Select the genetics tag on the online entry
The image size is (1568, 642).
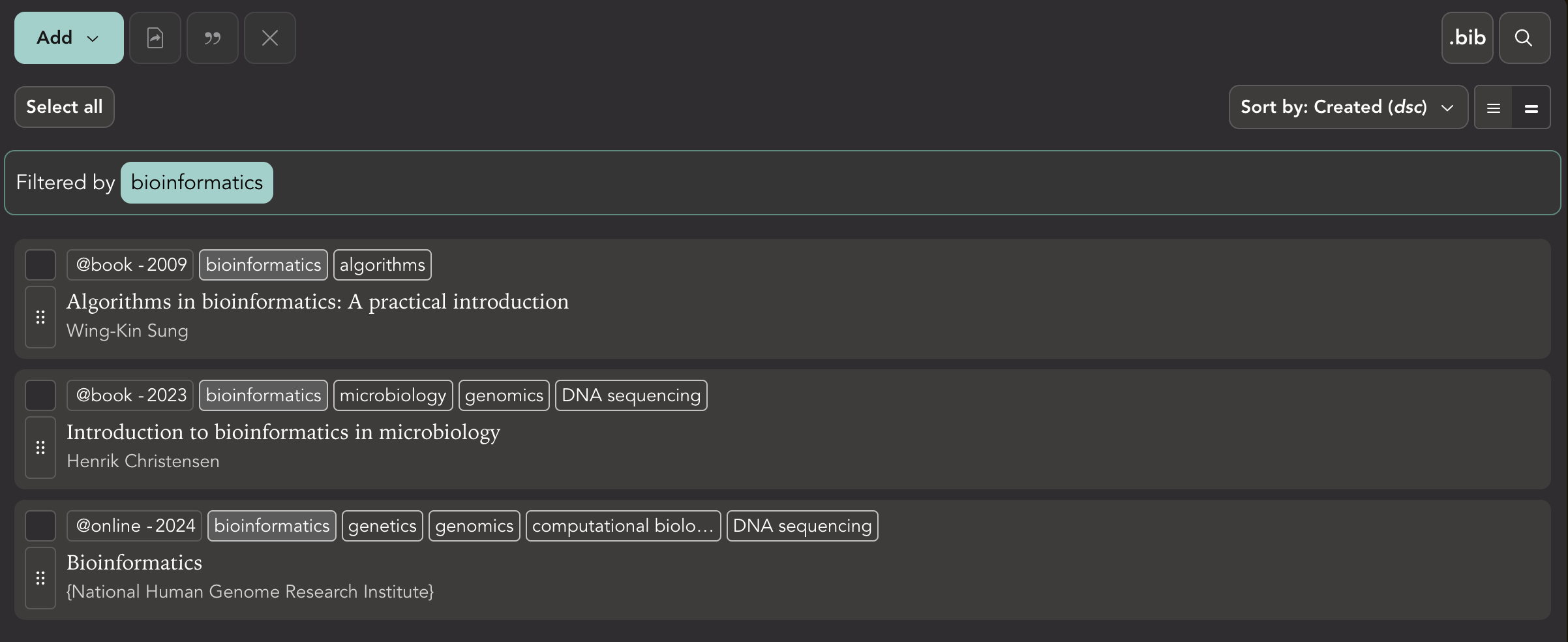pyautogui.click(x=382, y=526)
